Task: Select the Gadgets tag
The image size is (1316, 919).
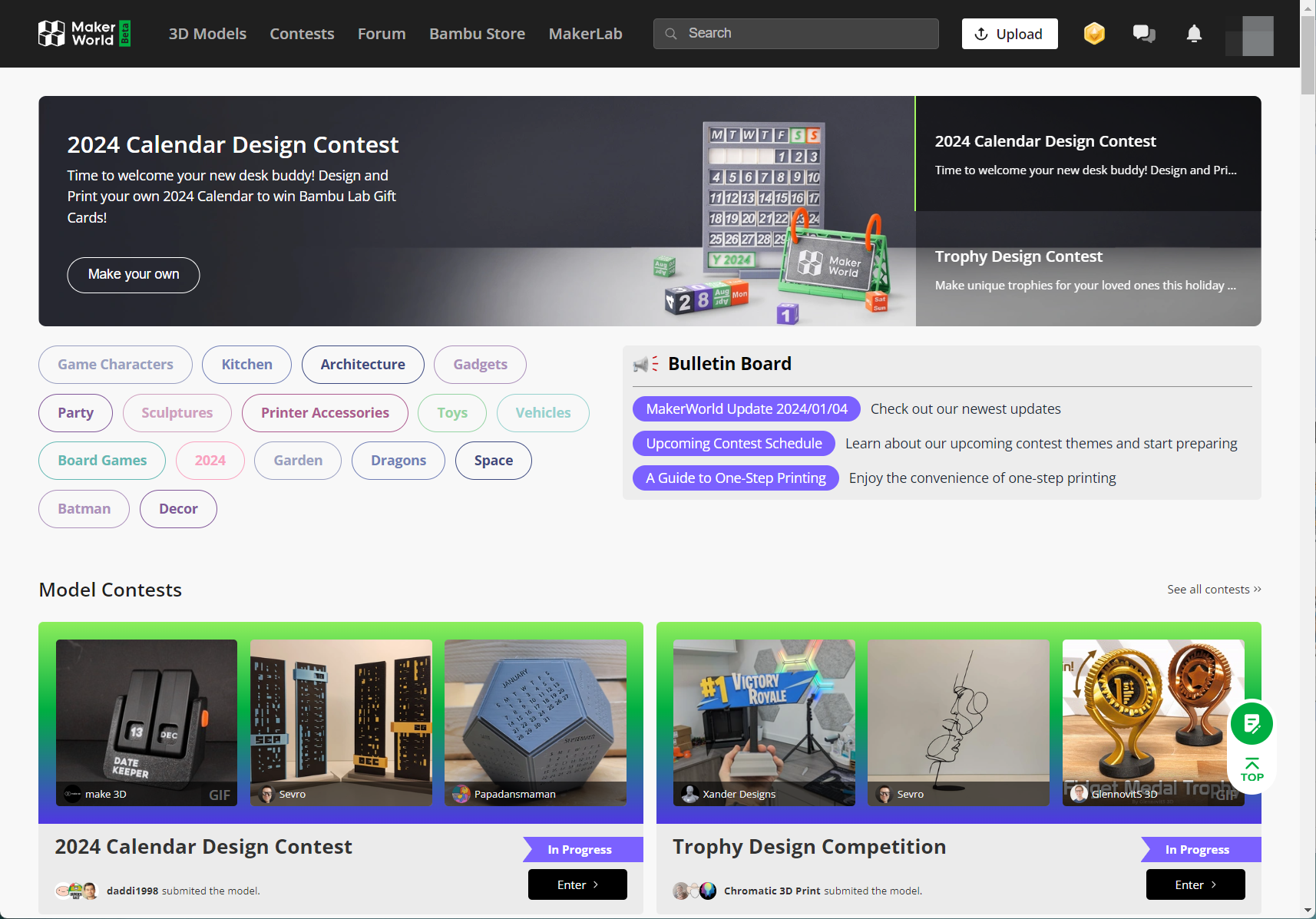Action: pyautogui.click(x=480, y=365)
